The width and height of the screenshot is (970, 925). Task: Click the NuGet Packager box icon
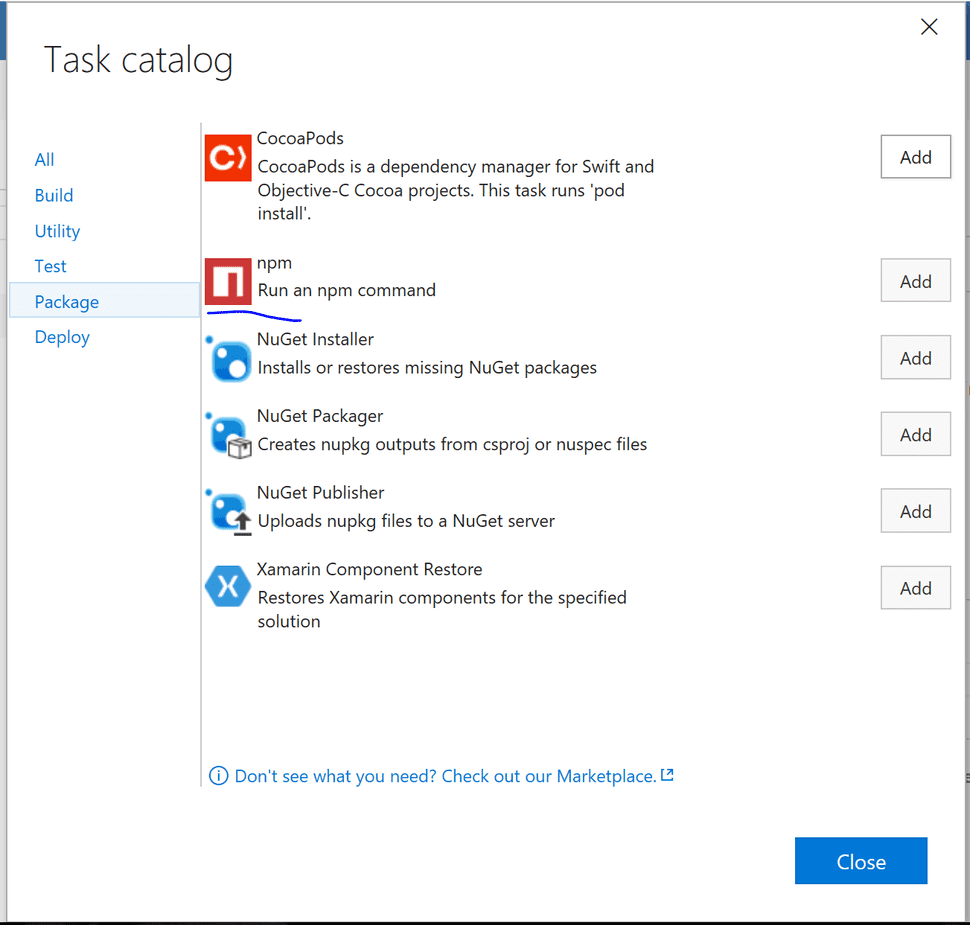pyautogui.click(x=228, y=436)
